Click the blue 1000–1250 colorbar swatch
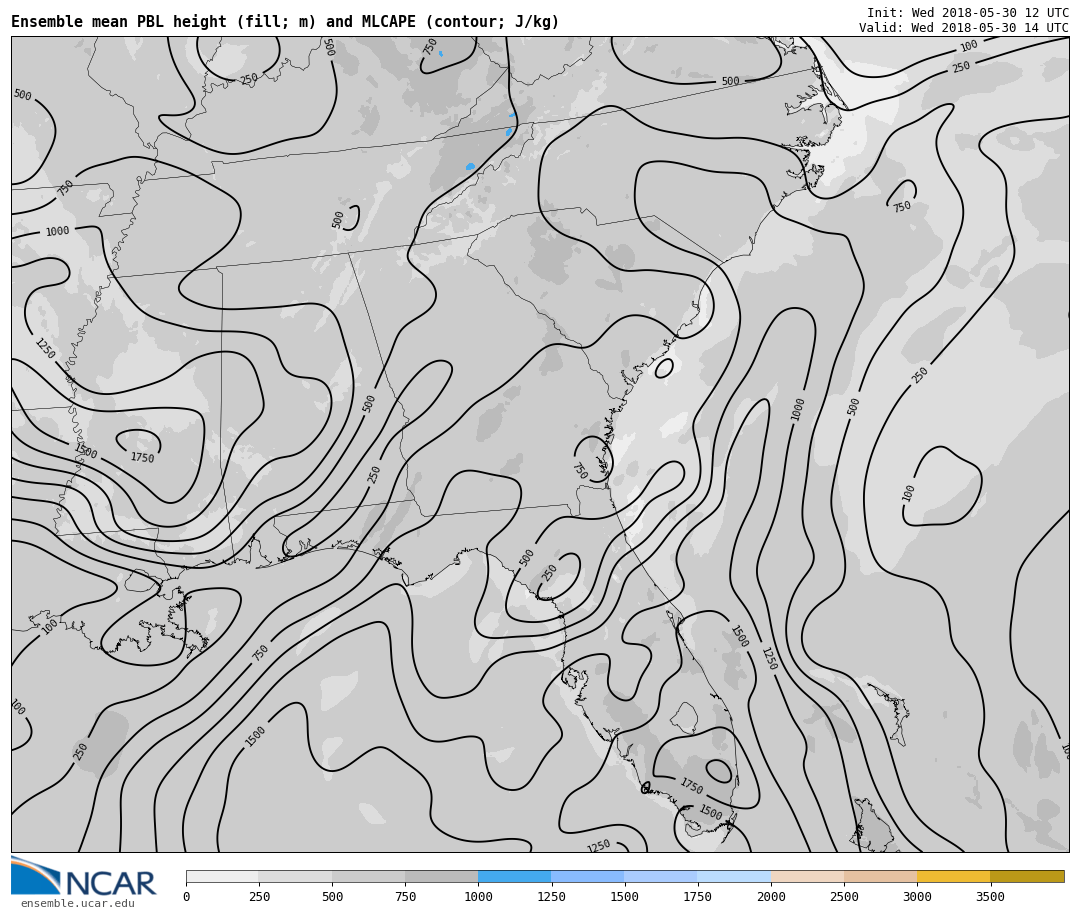The image size is (1080, 915). pos(514,876)
